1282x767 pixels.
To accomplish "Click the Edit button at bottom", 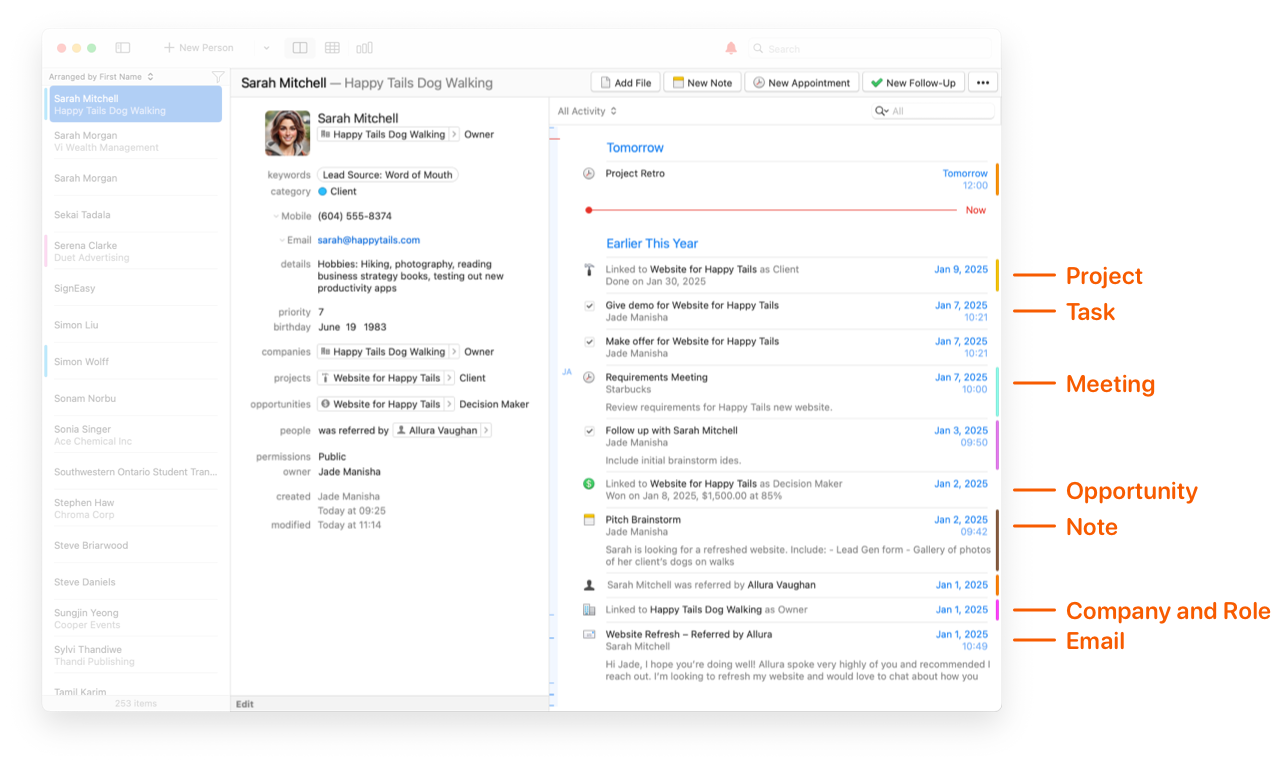I will [245, 704].
